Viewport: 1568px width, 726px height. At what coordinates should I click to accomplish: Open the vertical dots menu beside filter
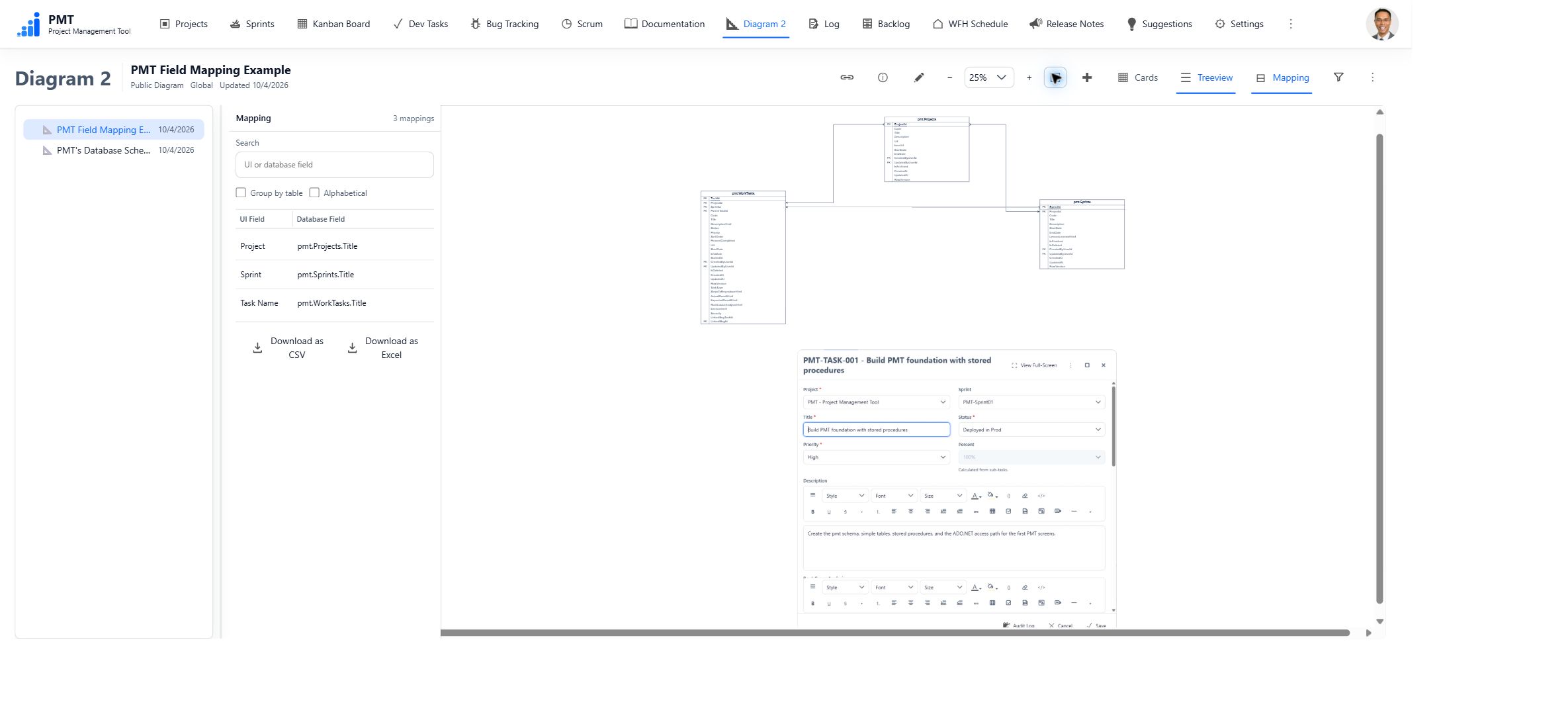pyautogui.click(x=1372, y=77)
